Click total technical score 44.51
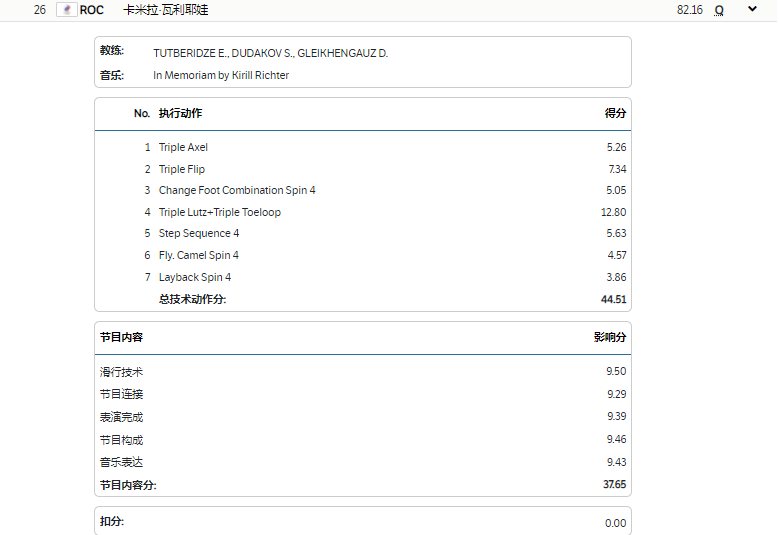The width and height of the screenshot is (779, 535). [x=614, y=299]
